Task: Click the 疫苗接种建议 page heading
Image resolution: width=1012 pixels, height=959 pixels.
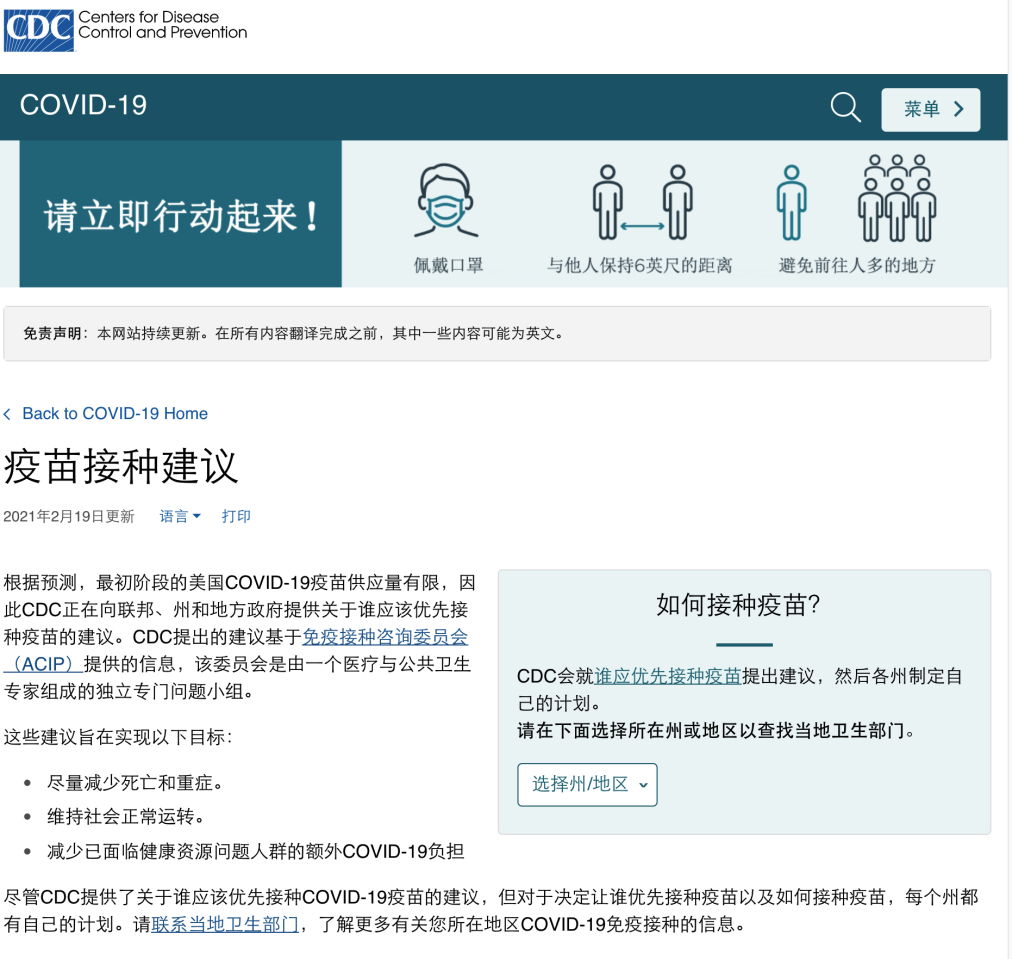Action: coord(121,467)
